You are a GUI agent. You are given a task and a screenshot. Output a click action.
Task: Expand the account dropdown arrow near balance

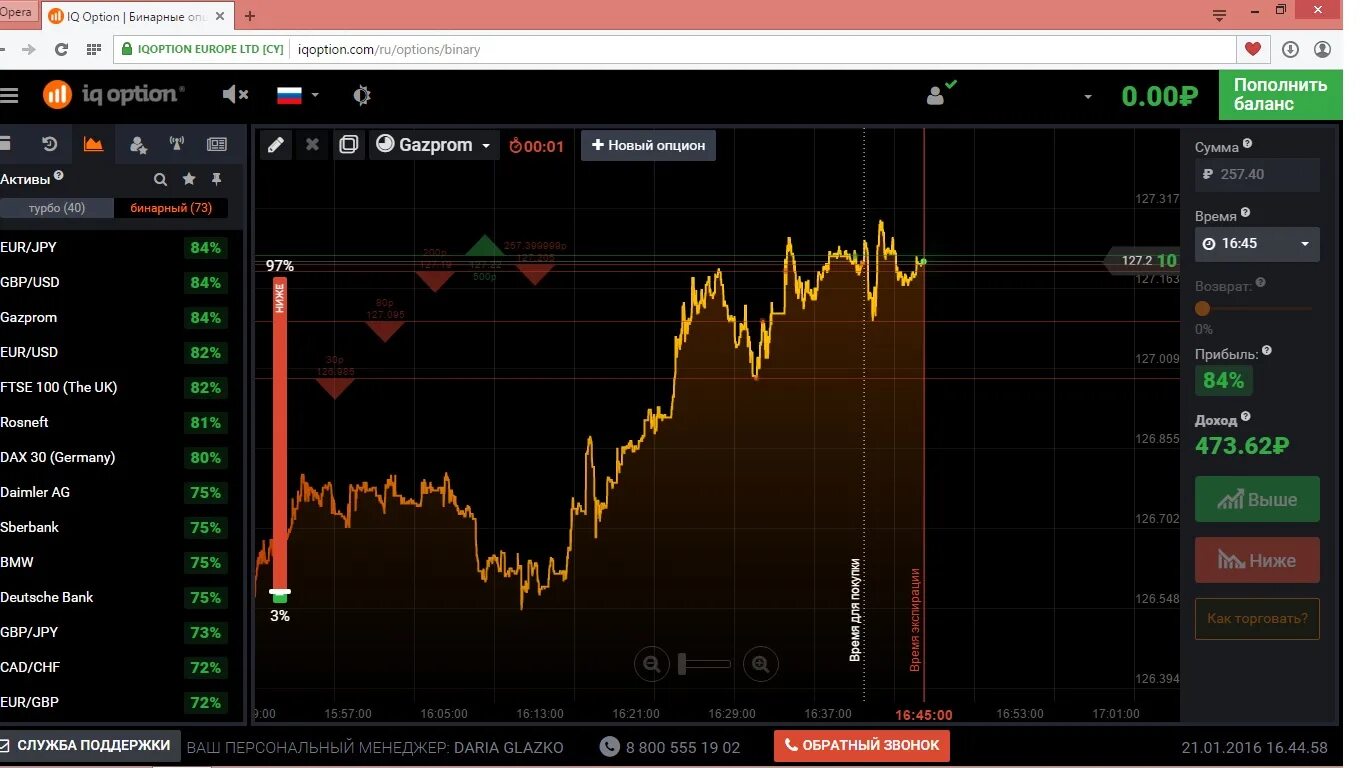click(1088, 97)
